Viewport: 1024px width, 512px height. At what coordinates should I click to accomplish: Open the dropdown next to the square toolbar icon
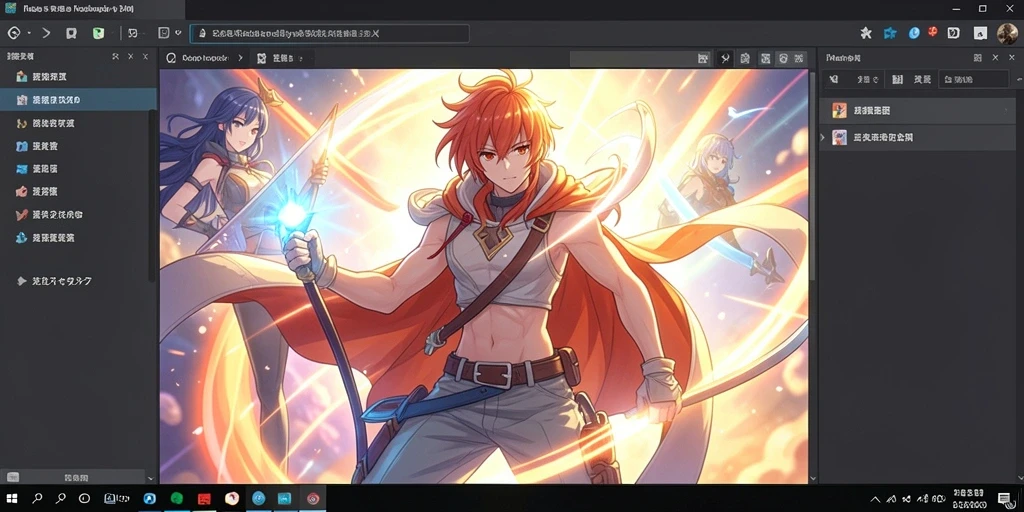pyautogui.click(x=178, y=33)
